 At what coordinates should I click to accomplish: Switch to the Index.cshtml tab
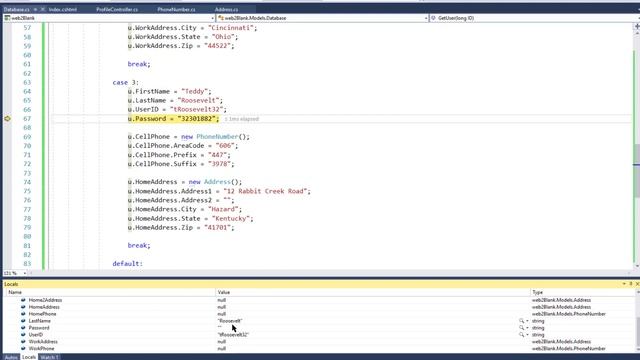coord(63,9)
